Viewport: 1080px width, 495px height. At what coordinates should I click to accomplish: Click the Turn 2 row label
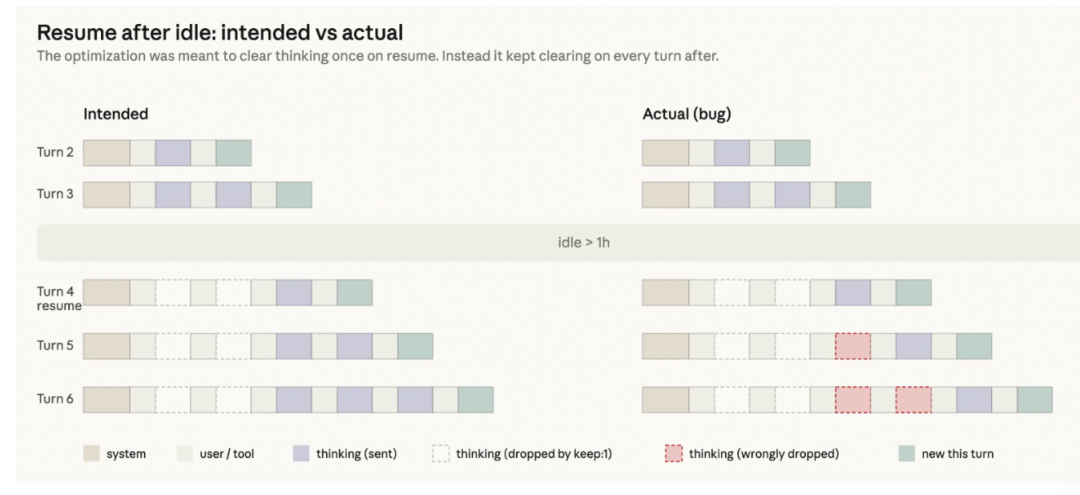tap(55, 153)
